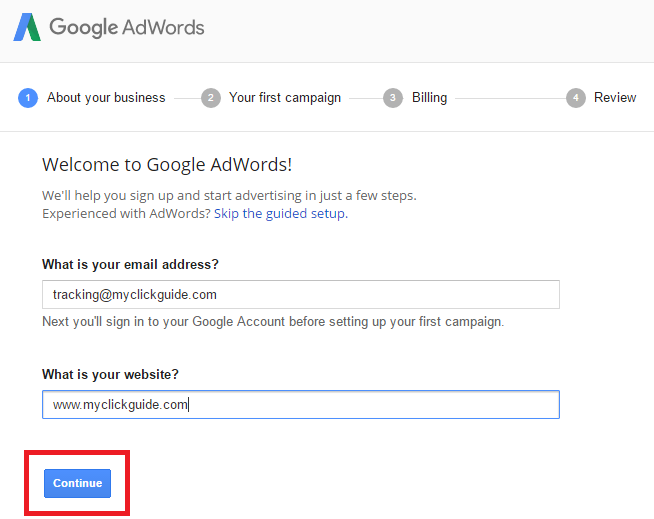Click the Welcome to Google AdWords heading
Screen dimensions: 654x519
tap(167, 165)
